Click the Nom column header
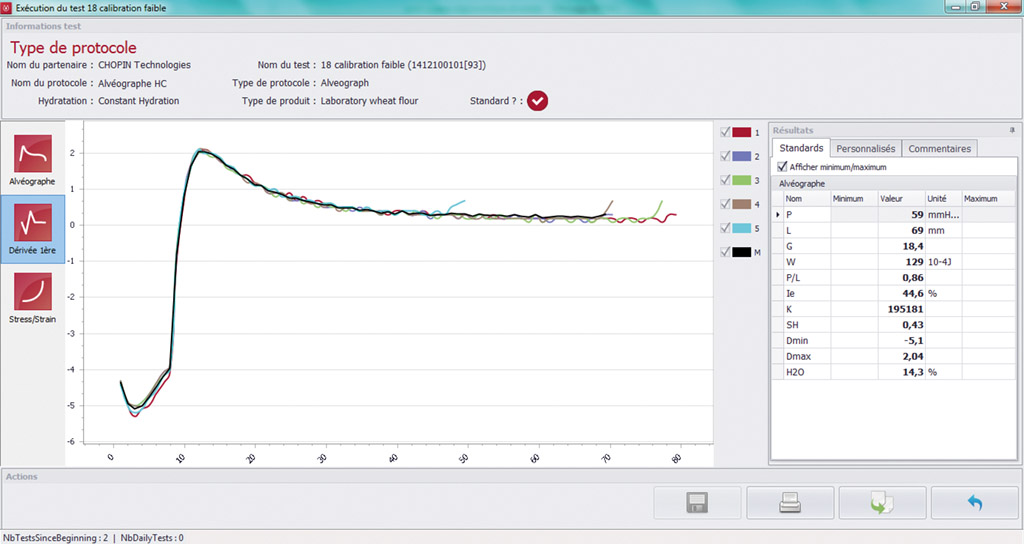 (x=806, y=199)
